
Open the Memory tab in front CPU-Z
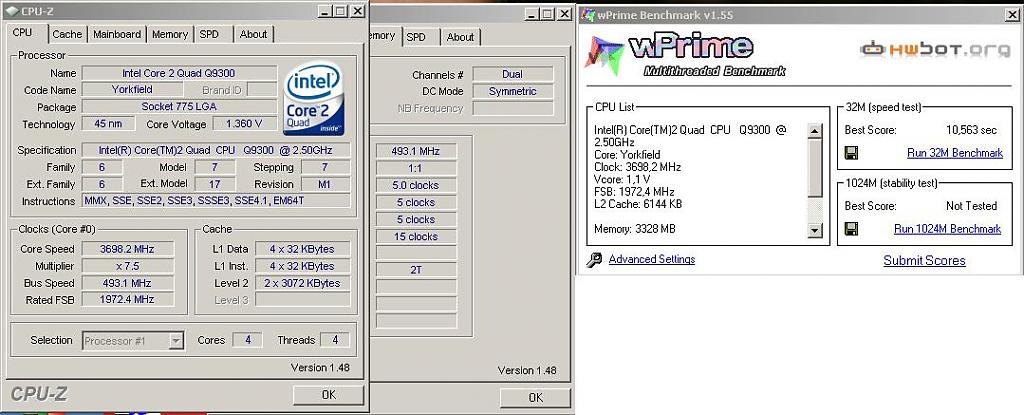[170, 34]
